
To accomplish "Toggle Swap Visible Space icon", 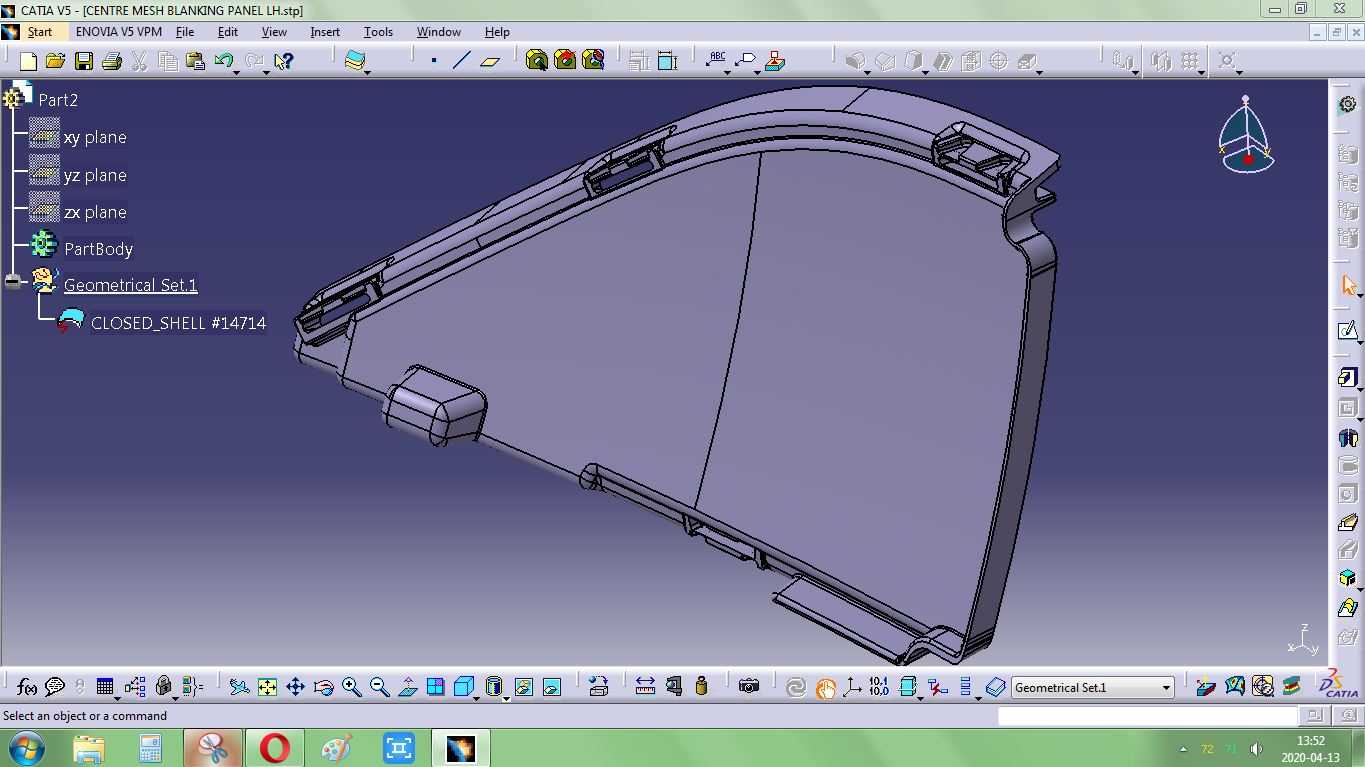I will tap(551, 687).
